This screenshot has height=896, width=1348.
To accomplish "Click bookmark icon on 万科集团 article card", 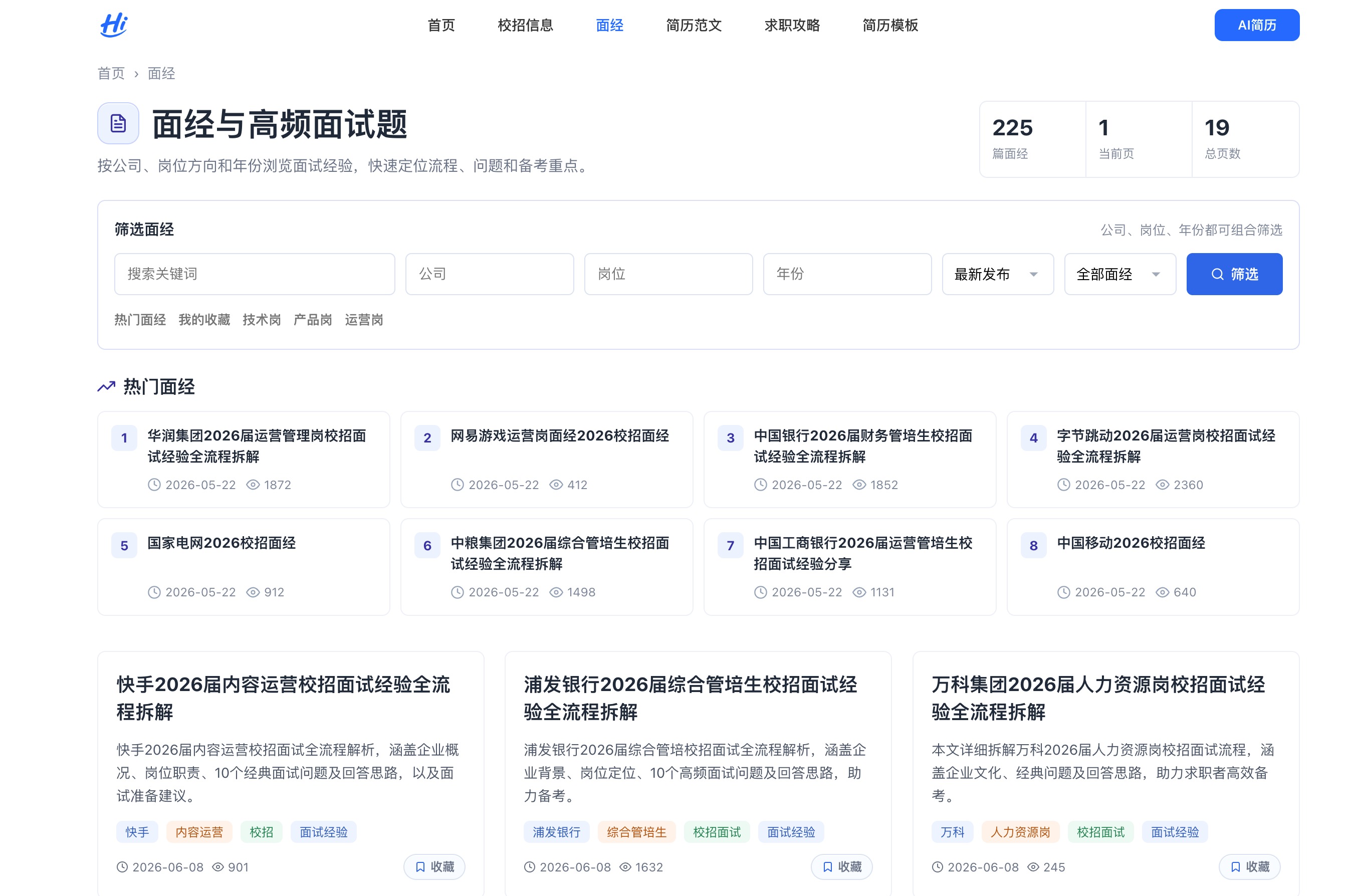I will click(1235, 867).
